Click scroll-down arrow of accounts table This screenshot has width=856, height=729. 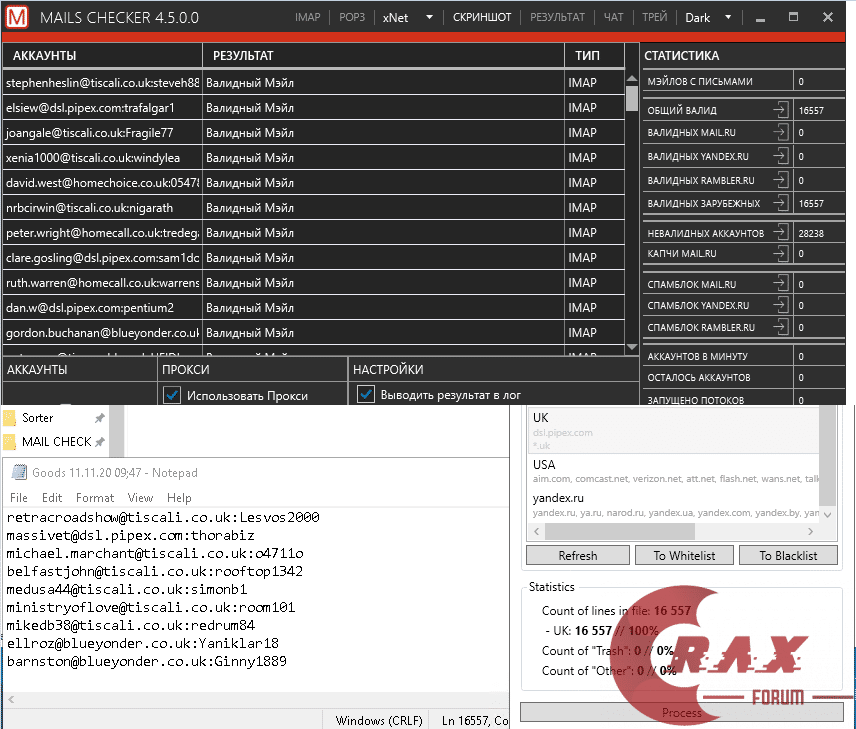pyautogui.click(x=632, y=346)
